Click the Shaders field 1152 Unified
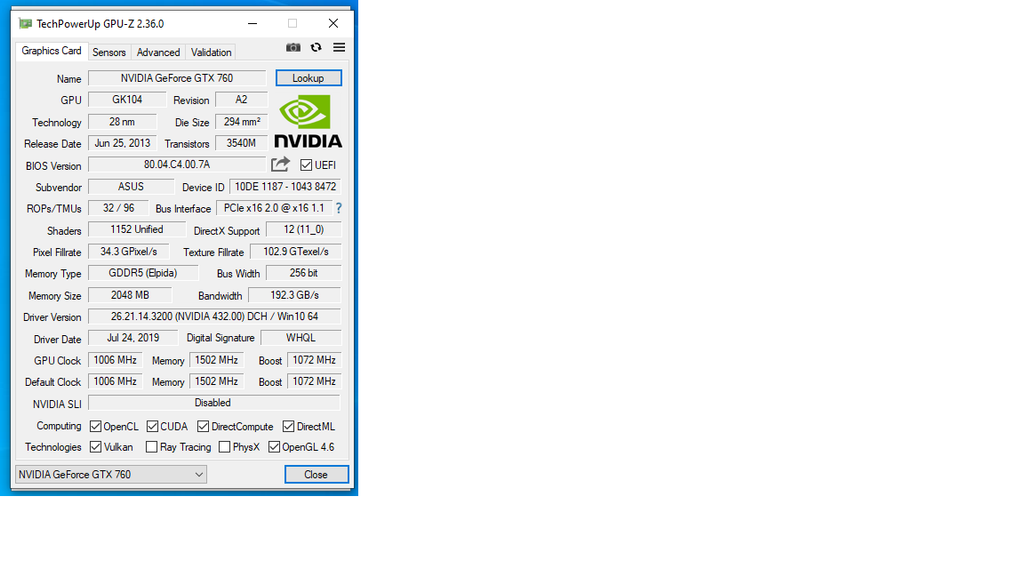 [136, 230]
